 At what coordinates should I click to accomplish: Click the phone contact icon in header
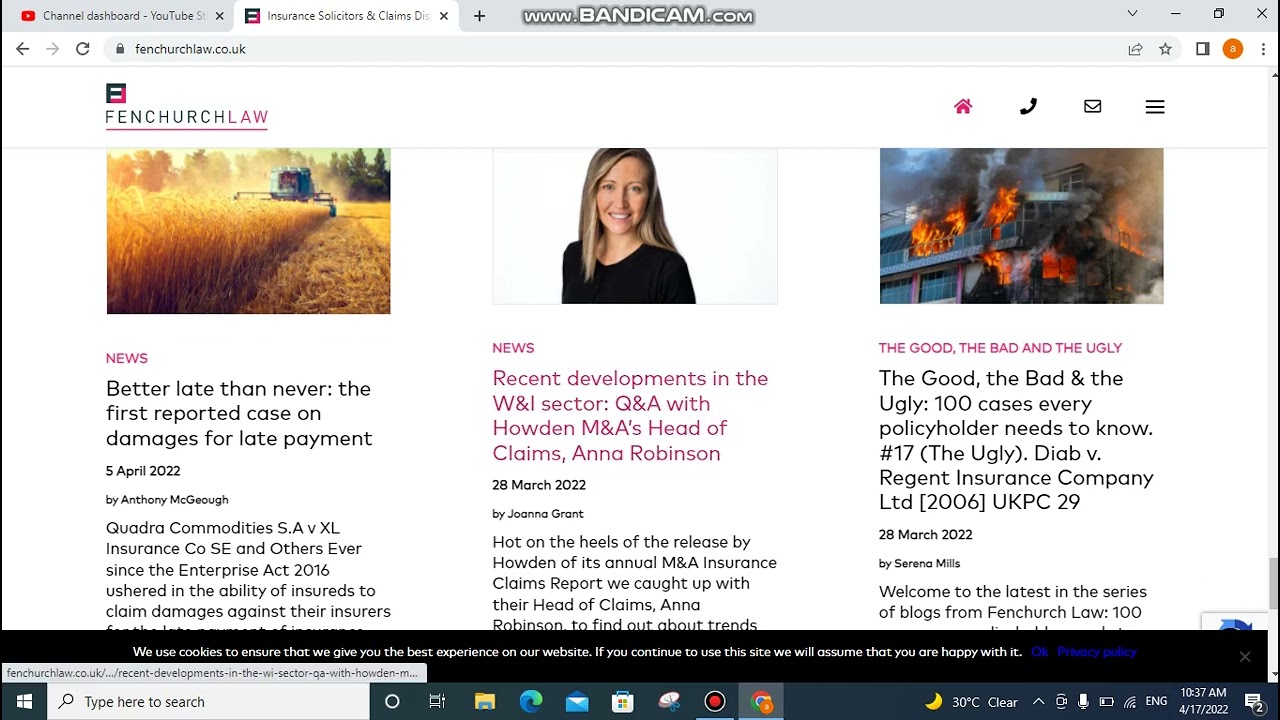(x=1028, y=106)
